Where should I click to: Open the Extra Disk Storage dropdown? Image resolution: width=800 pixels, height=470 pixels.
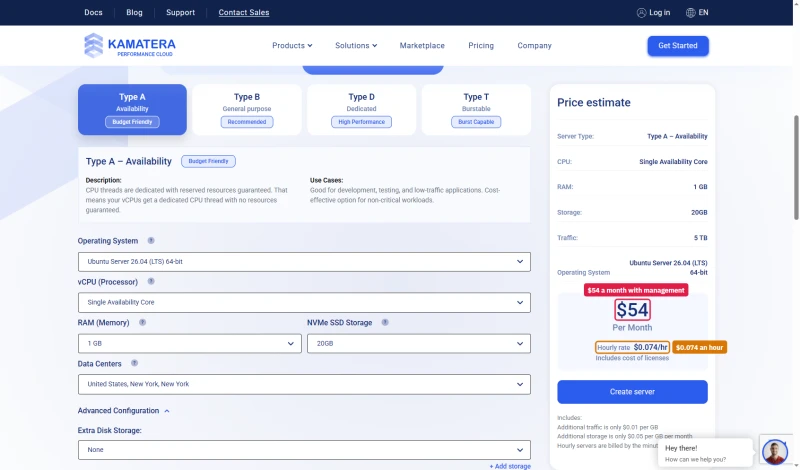coord(304,450)
